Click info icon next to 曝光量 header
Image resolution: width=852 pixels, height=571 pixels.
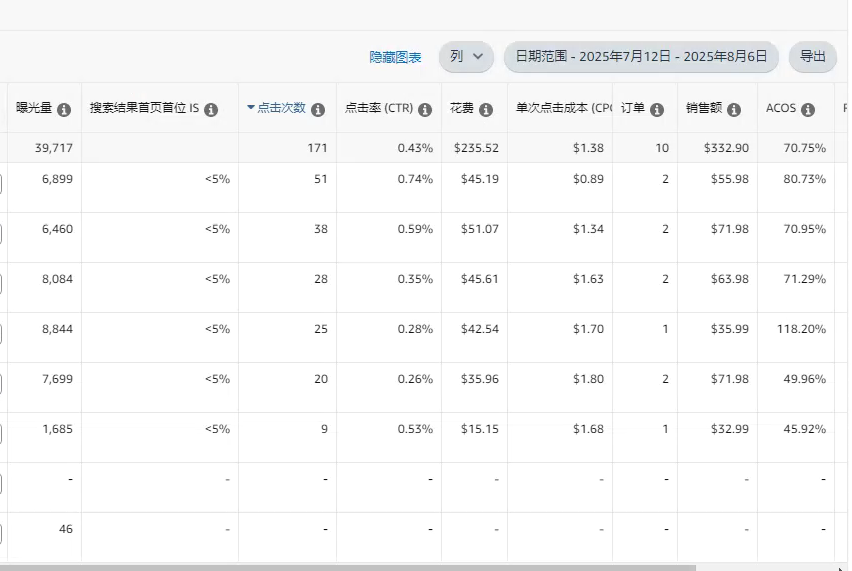pos(64,110)
